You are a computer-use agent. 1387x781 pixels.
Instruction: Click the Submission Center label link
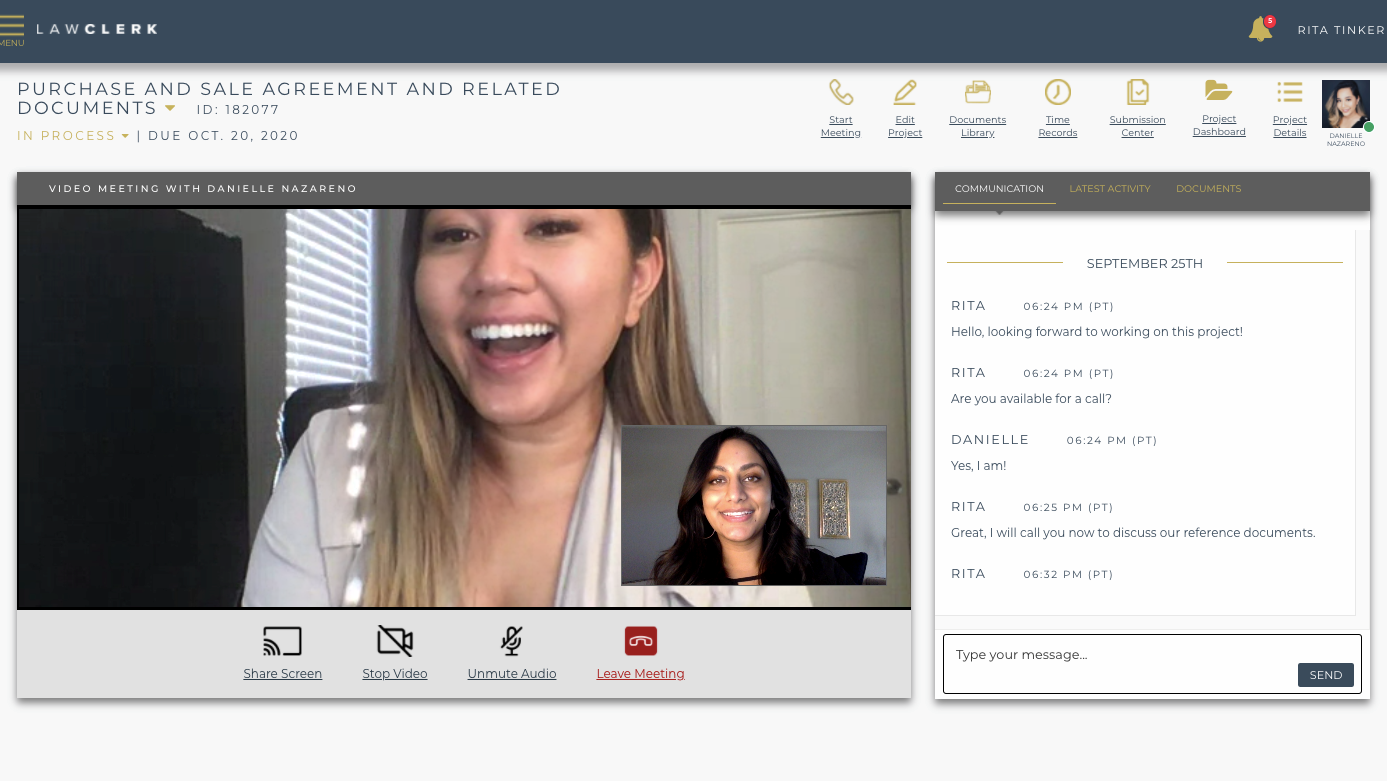point(1137,126)
